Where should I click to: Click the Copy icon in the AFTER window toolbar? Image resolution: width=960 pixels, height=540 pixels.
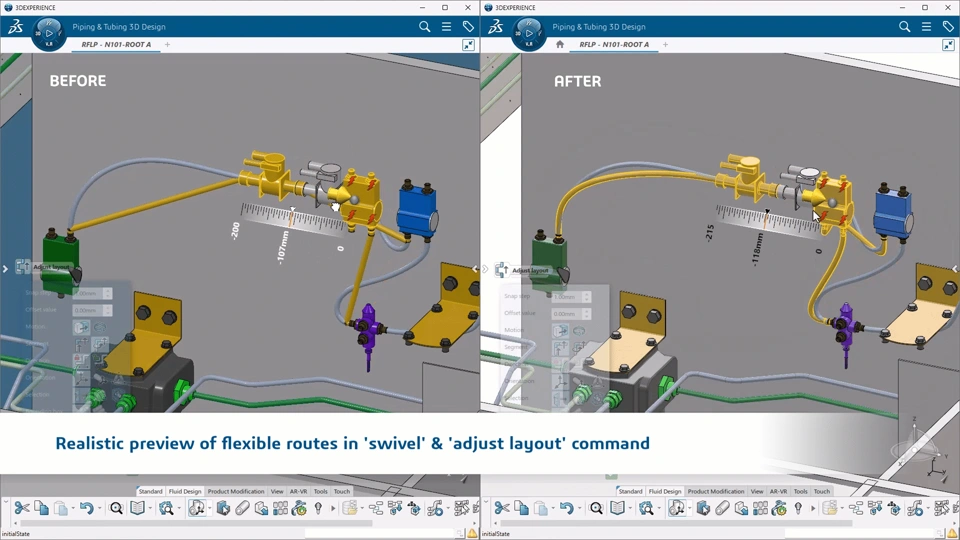522,508
